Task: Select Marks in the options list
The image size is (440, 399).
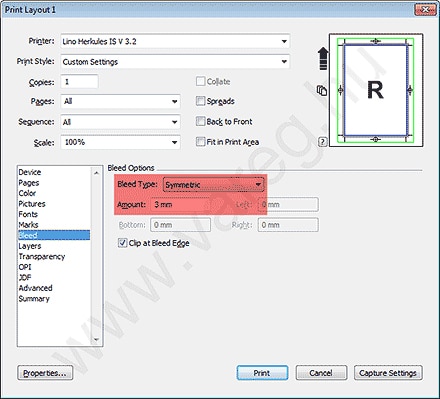Action: 54,225
